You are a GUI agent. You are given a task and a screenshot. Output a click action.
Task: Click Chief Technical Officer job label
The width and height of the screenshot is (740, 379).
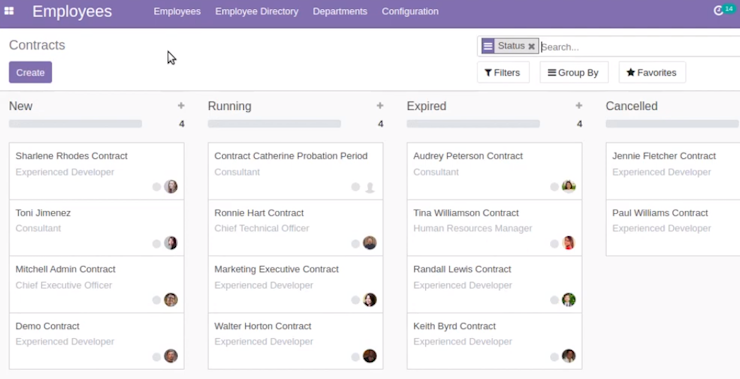261,228
